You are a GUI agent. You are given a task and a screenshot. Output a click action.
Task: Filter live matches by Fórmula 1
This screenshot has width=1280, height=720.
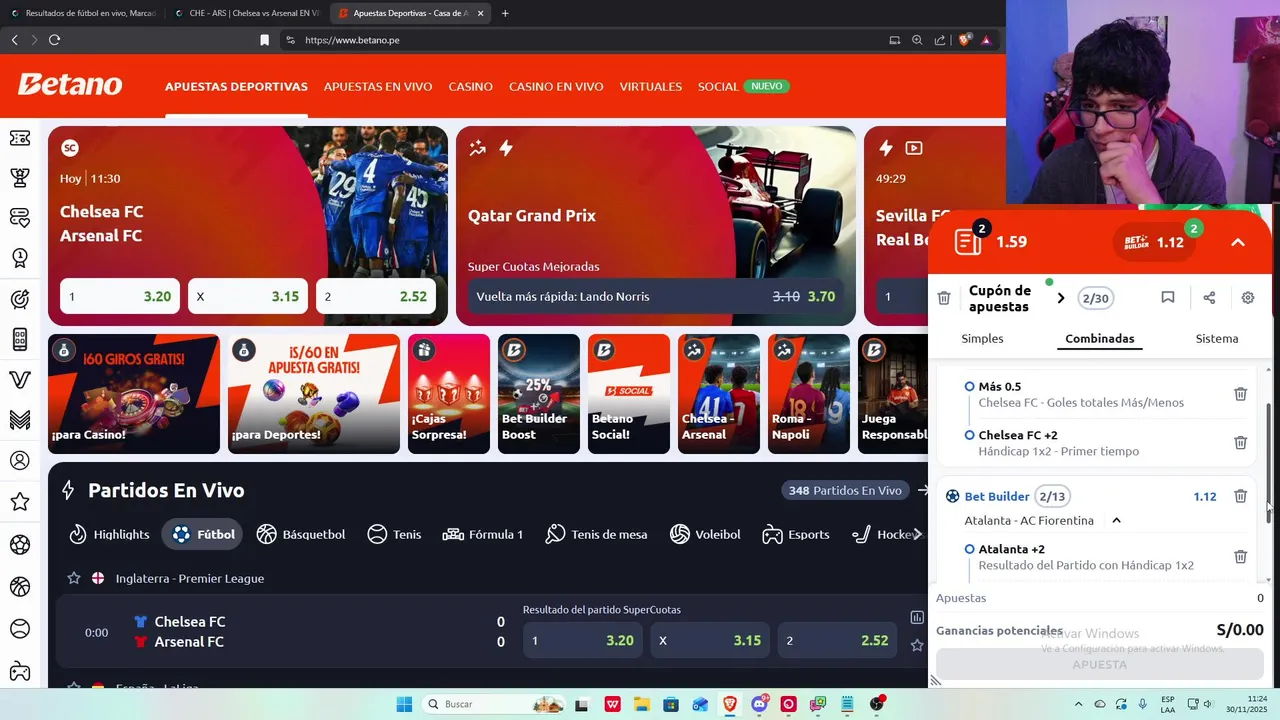pyautogui.click(x=483, y=534)
